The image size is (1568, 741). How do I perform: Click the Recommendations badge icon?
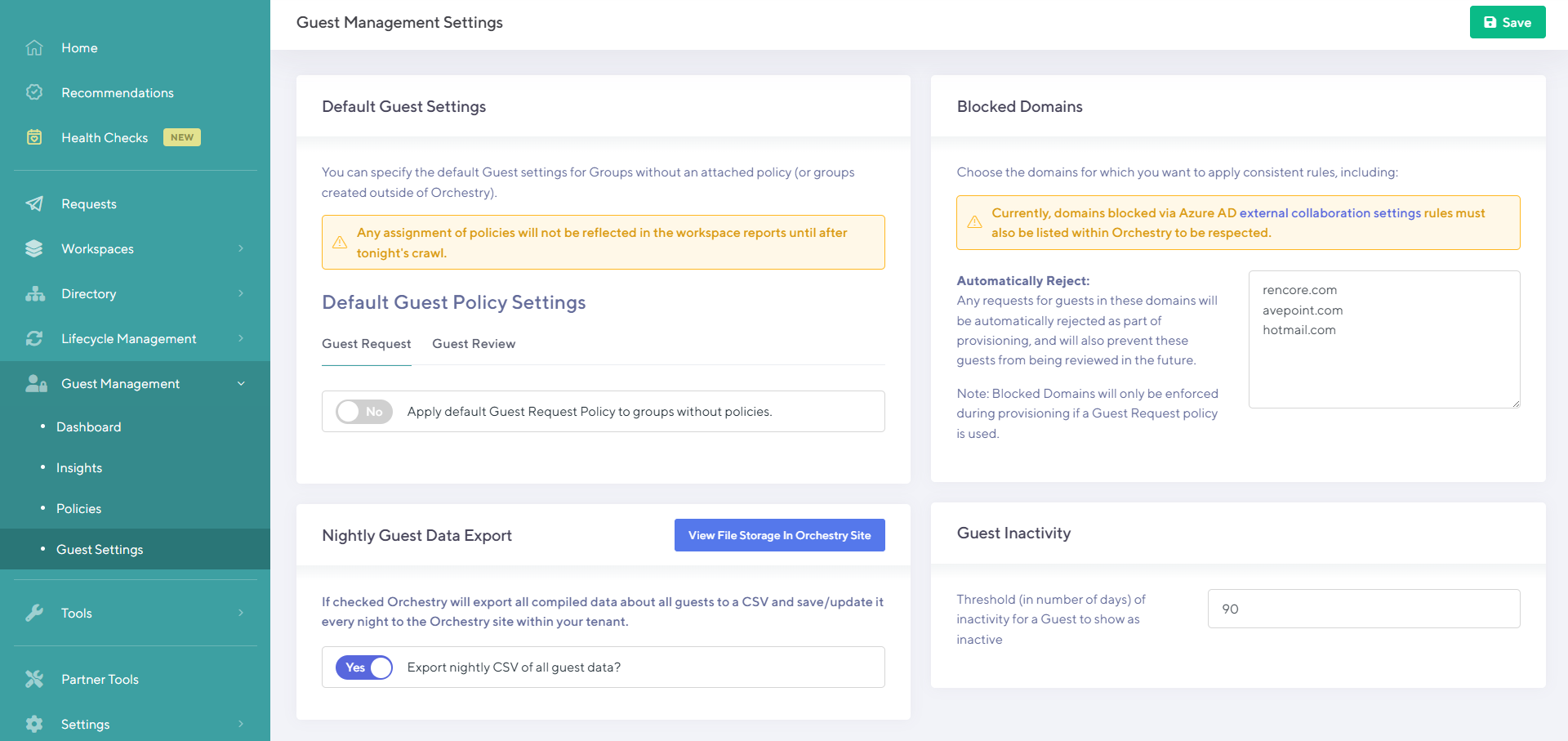pyautogui.click(x=34, y=93)
